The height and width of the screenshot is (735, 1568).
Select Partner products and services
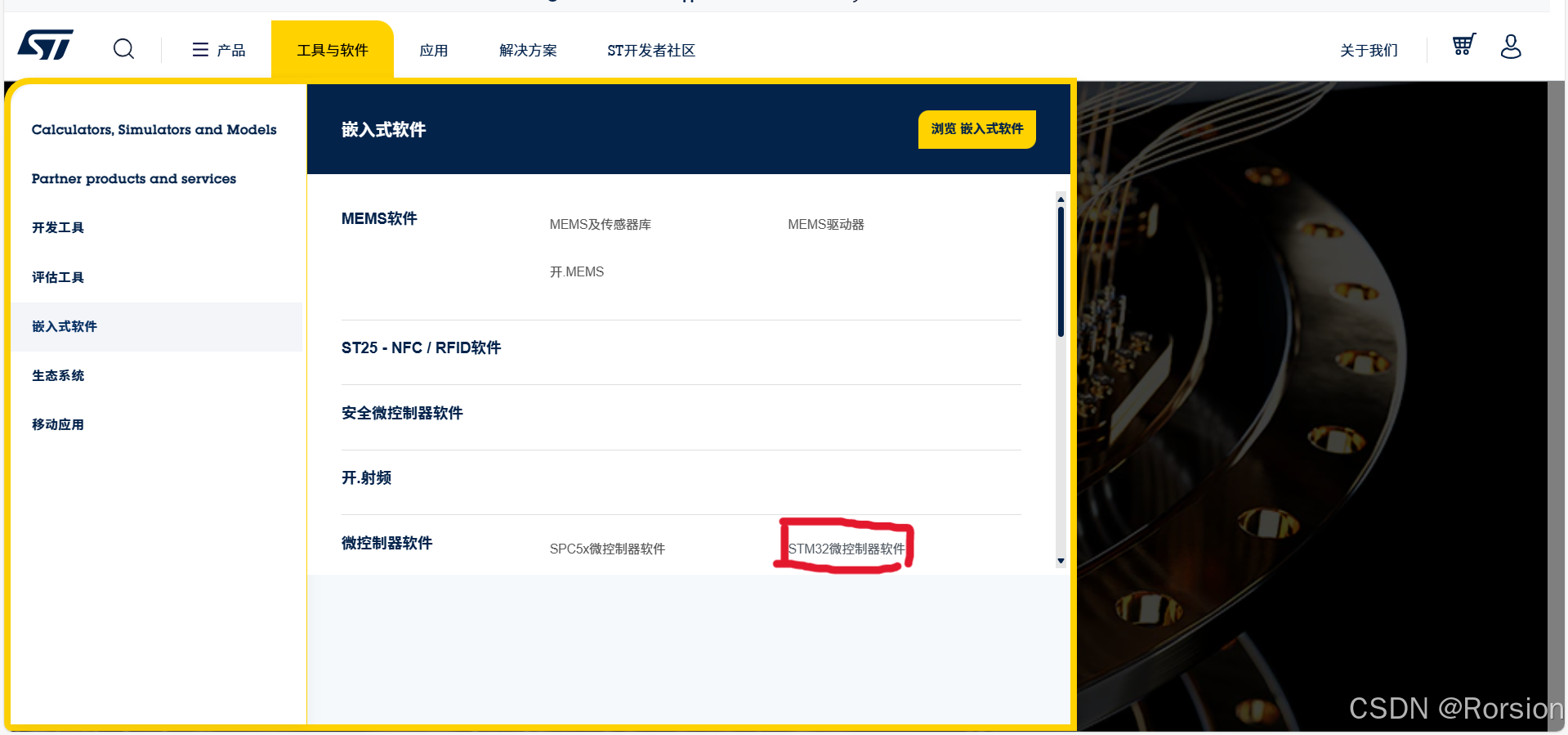pyautogui.click(x=134, y=178)
